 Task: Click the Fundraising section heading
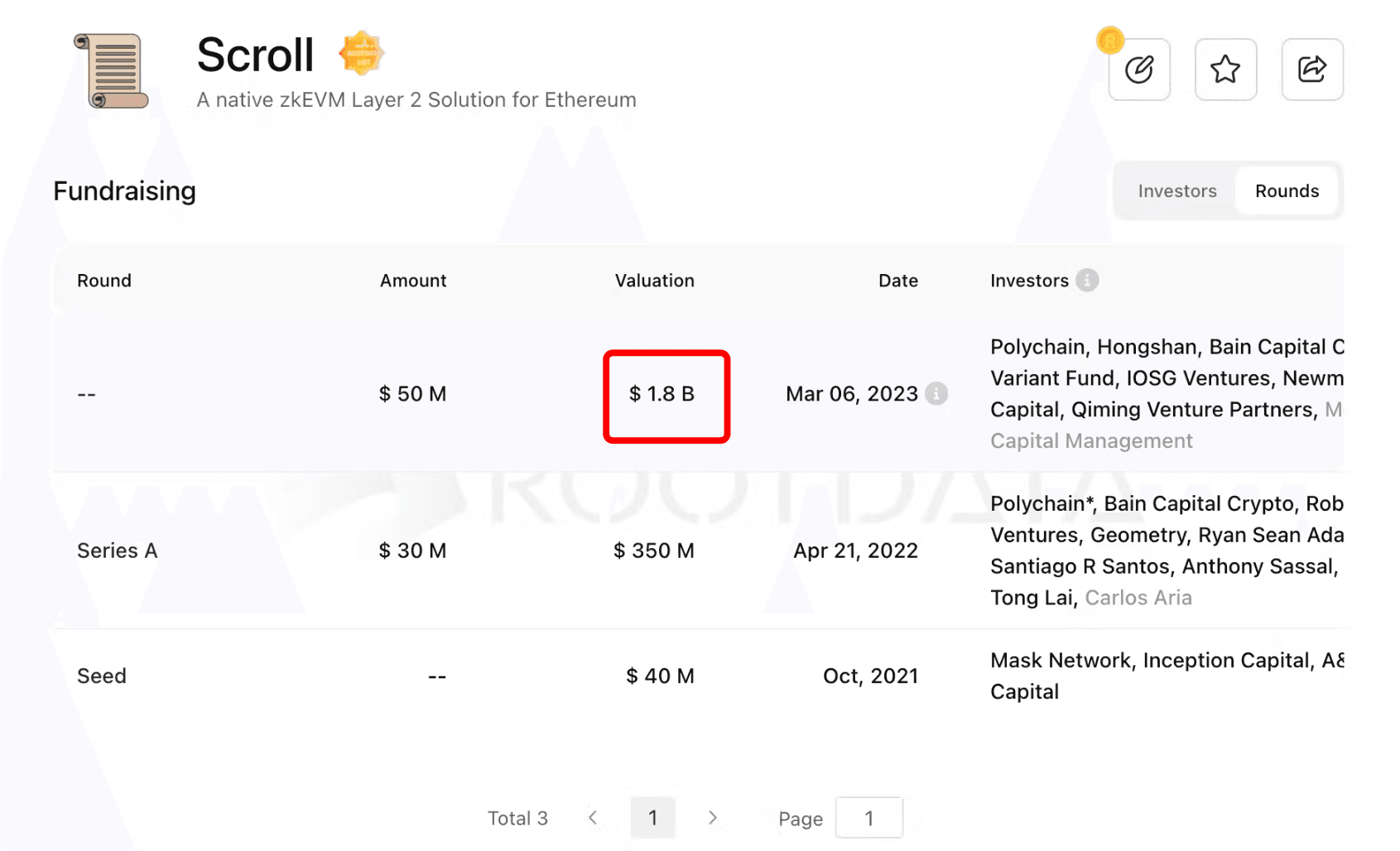point(125,191)
